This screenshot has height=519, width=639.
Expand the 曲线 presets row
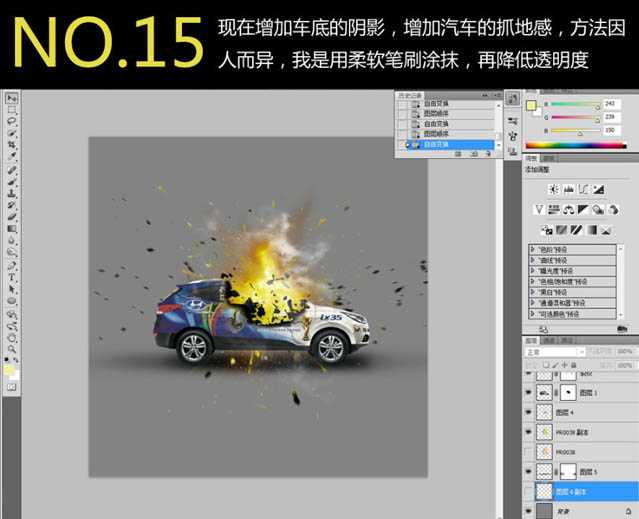[x=533, y=260]
